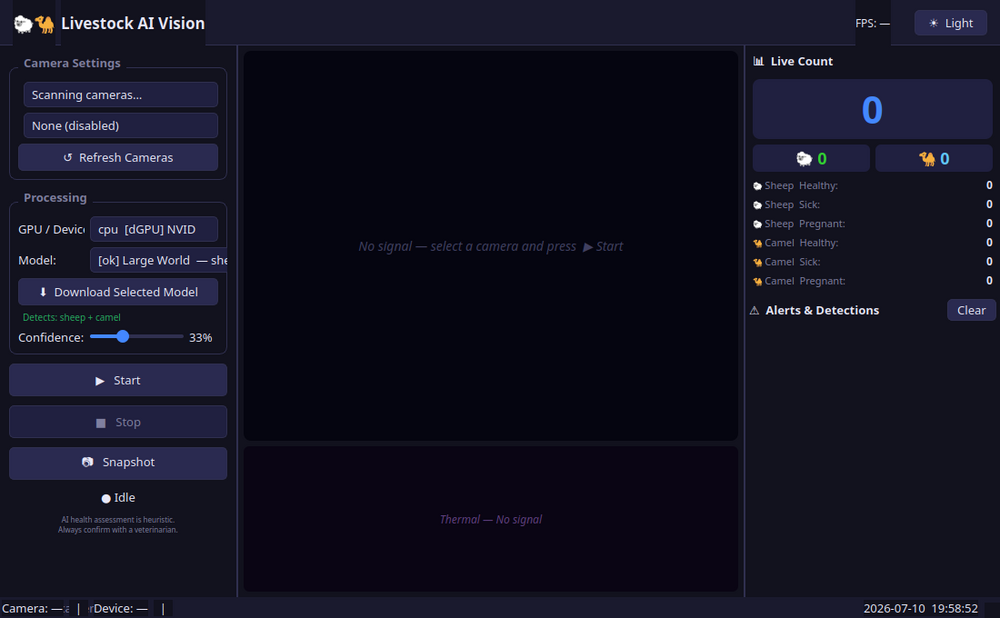Click the sheep logo icon in the header
The width and height of the screenshot is (1000, 618).
23,24
